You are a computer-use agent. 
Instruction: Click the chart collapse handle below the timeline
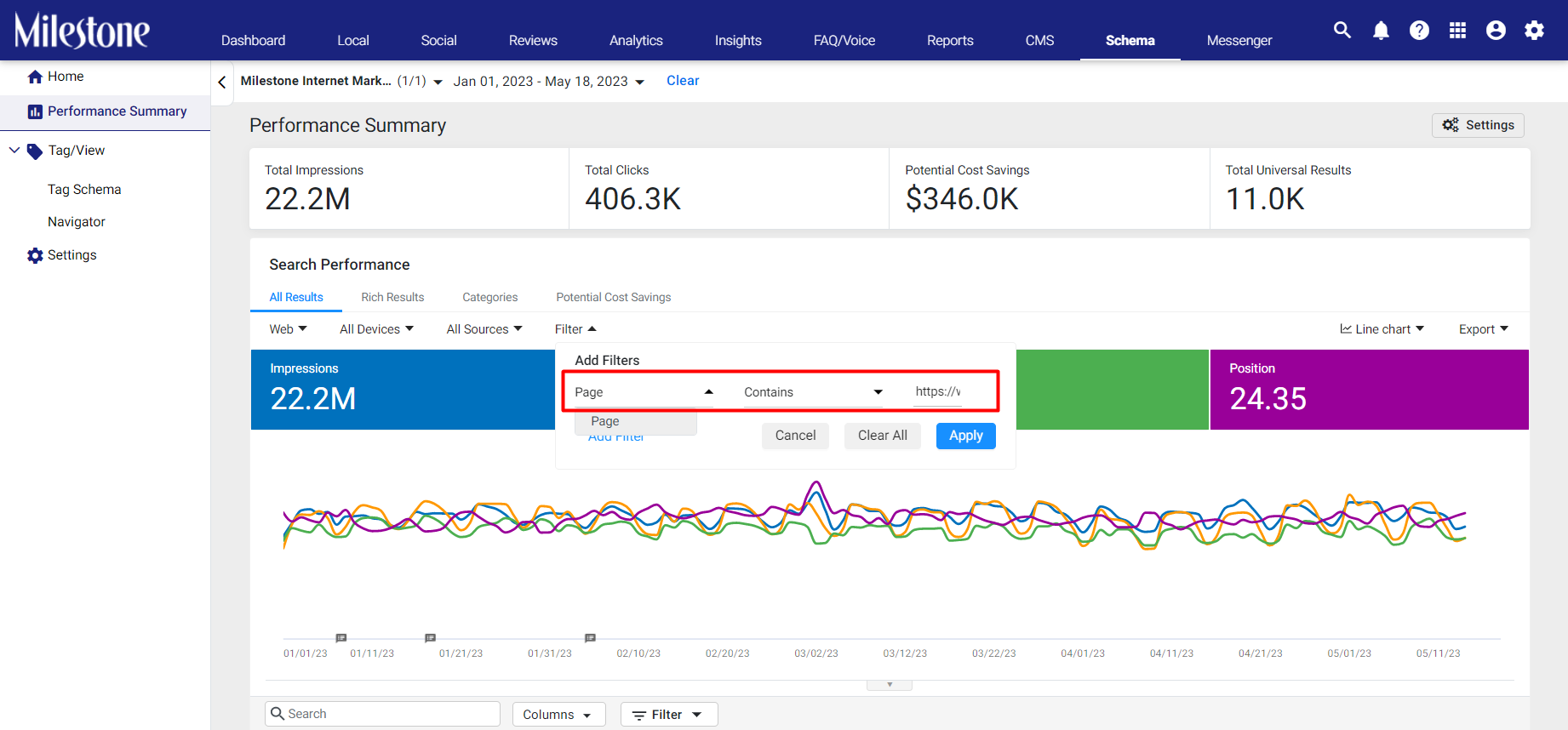point(890,685)
